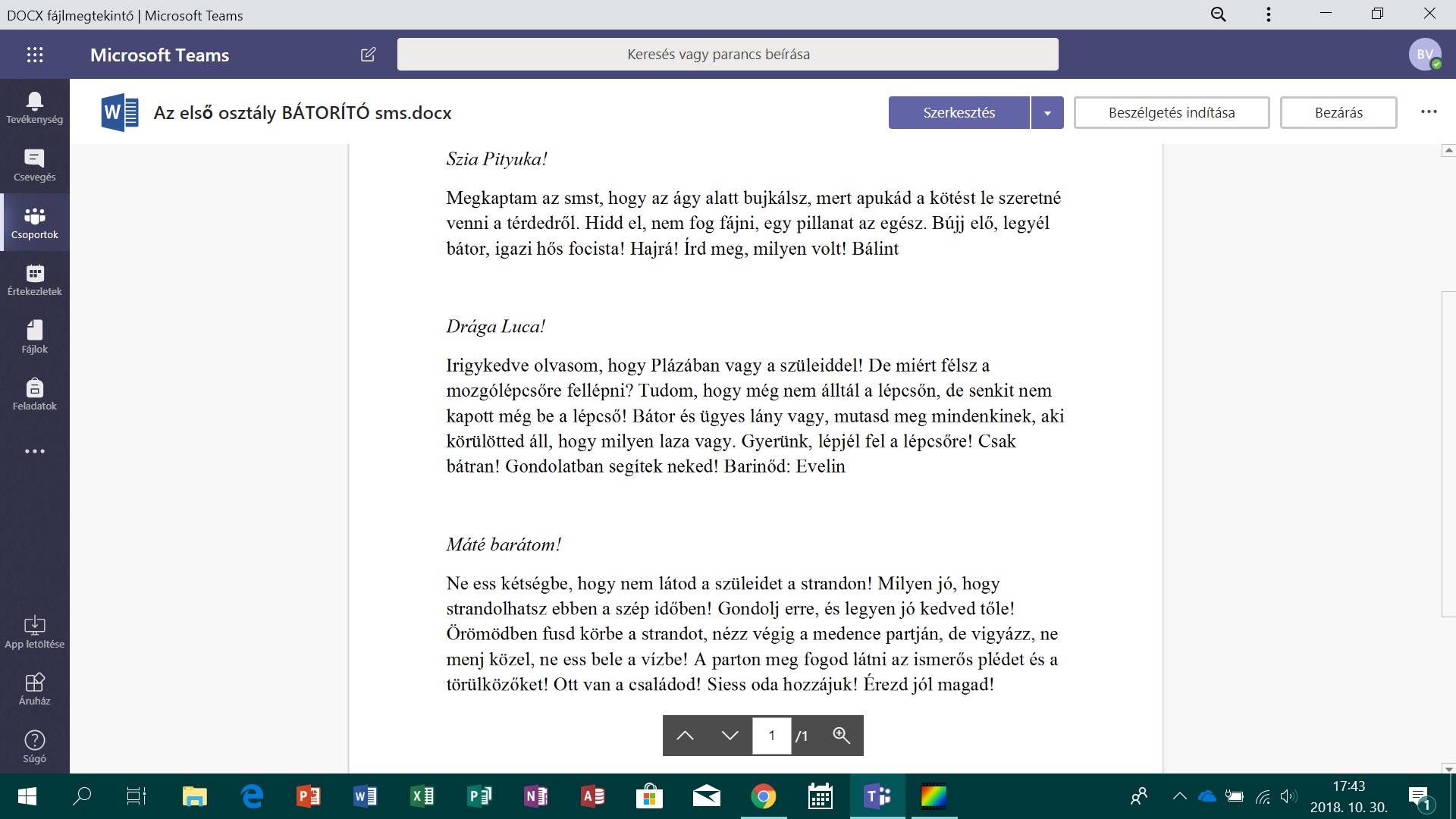Open Súgó help icon
Image resolution: width=1456 pixels, height=819 pixels.
(35, 747)
